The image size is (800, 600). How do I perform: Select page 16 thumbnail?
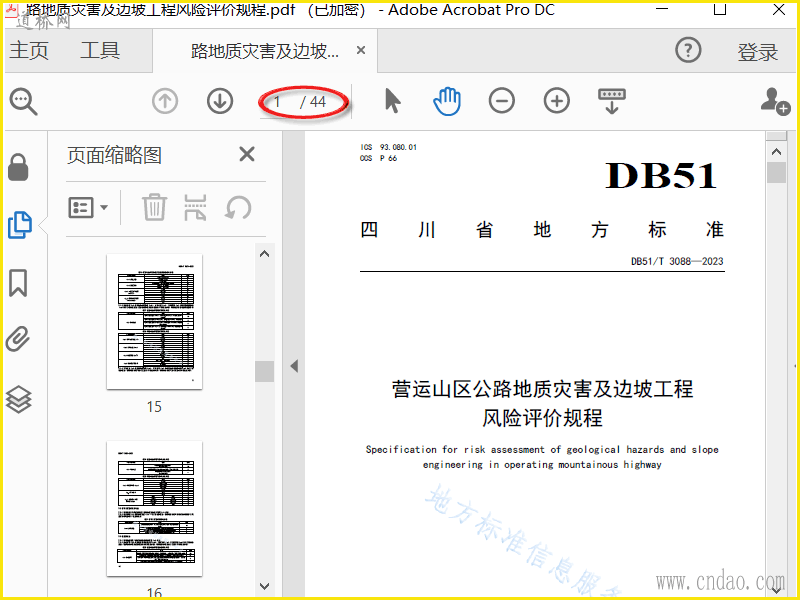coord(155,509)
